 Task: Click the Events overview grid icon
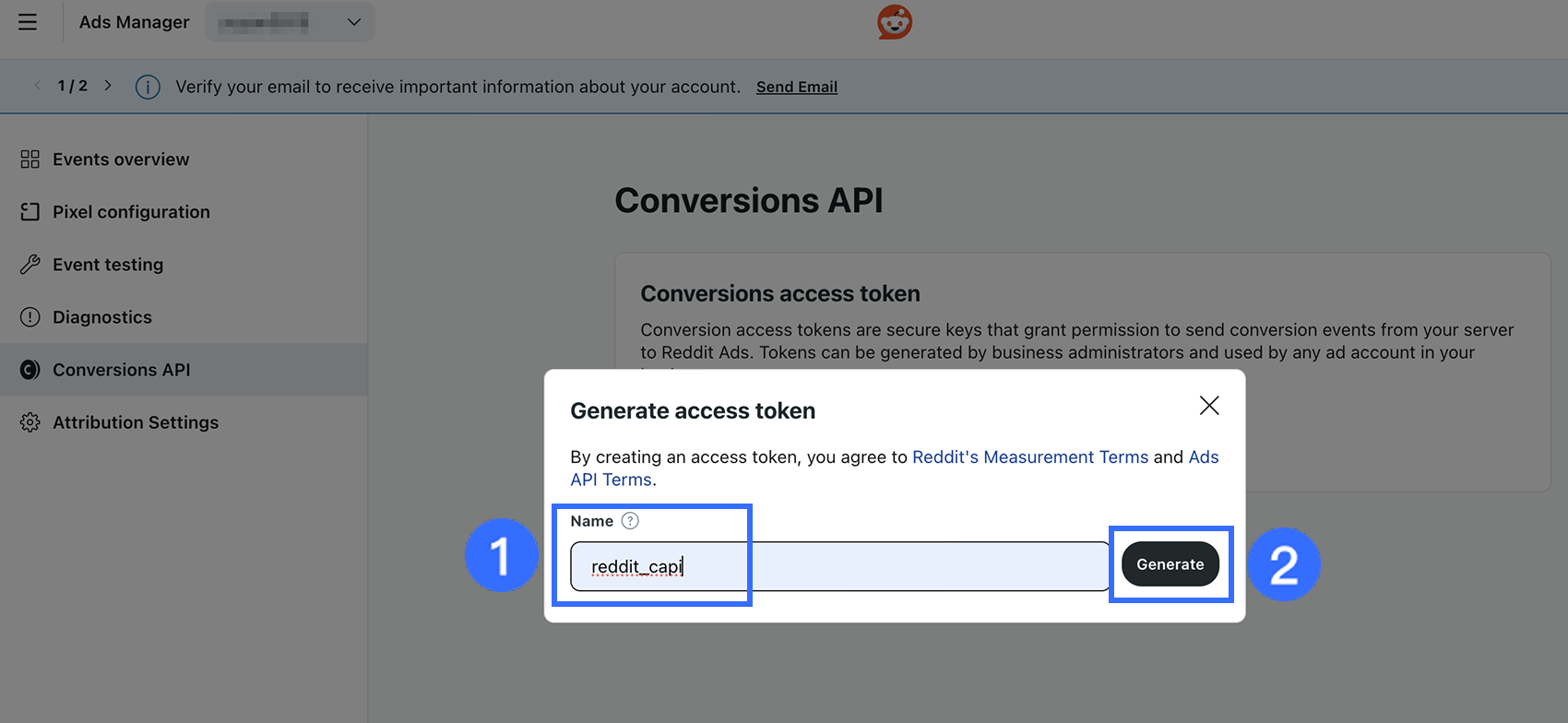[x=30, y=160]
